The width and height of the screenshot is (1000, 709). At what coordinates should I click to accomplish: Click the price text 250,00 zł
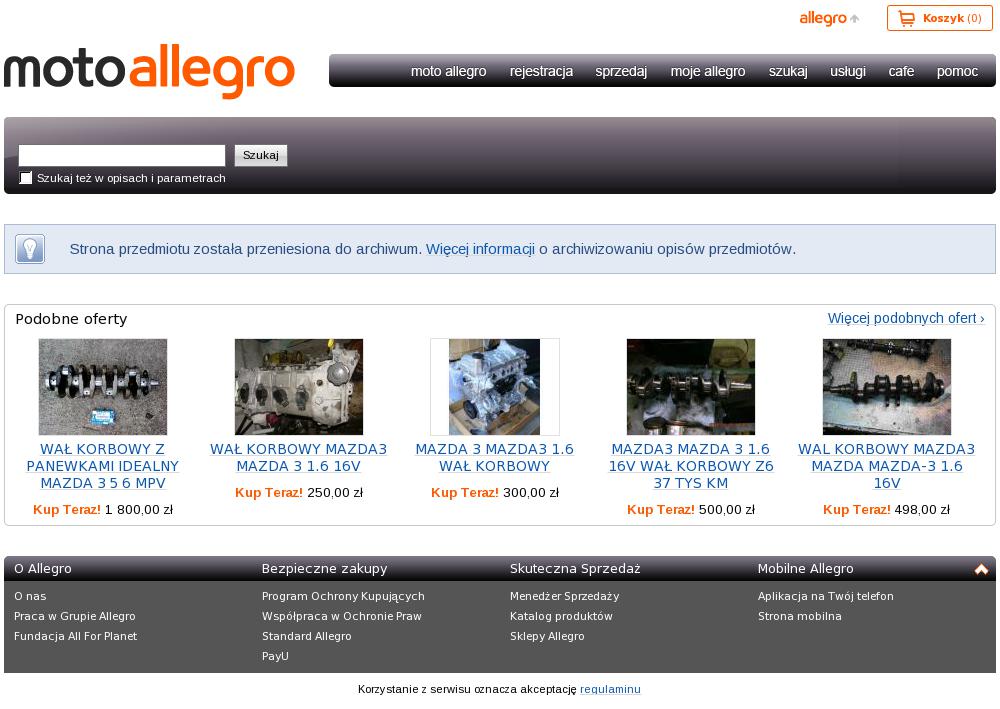pyautogui.click(x=335, y=492)
